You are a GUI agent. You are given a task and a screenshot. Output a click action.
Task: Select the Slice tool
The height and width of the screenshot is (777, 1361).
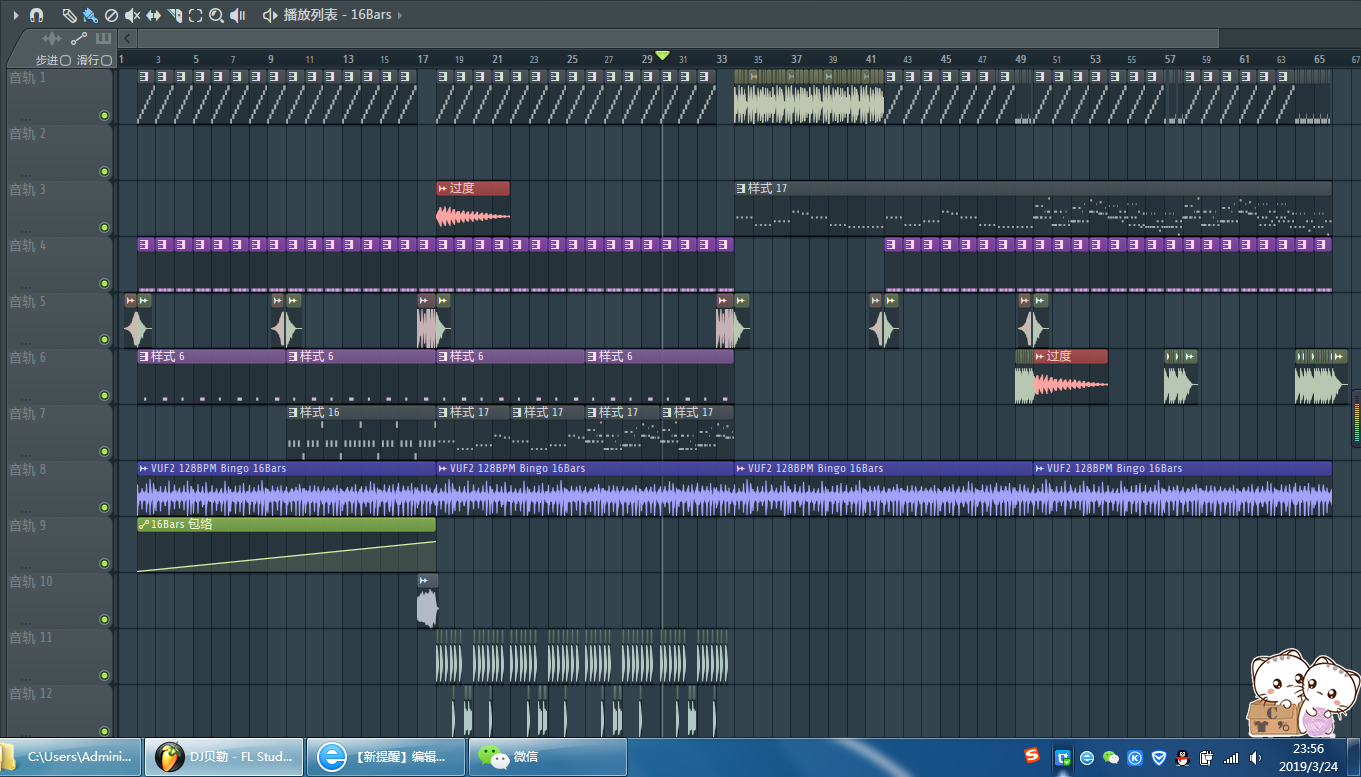[175, 15]
